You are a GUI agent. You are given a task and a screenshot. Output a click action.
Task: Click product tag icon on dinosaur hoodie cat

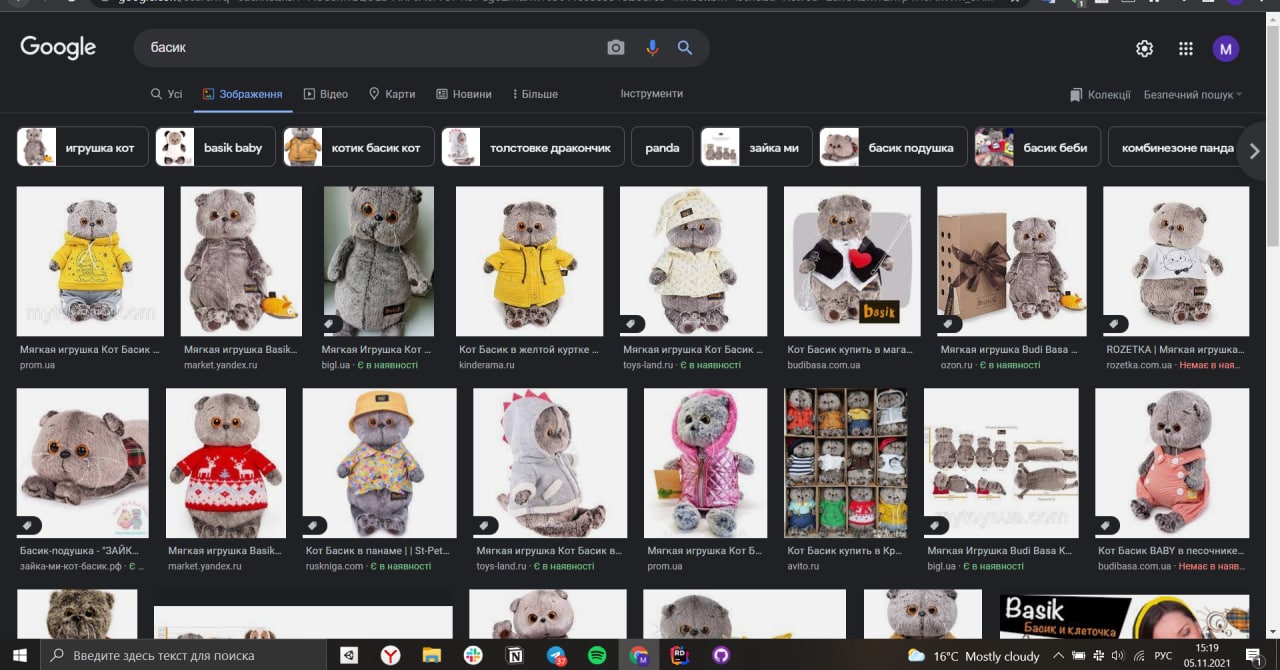coord(485,525)
